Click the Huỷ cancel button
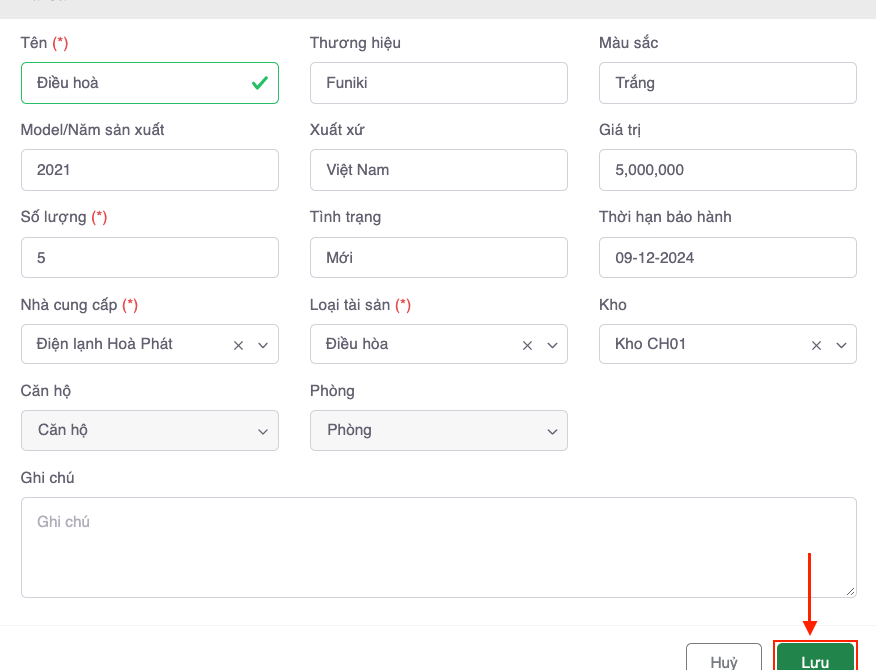Image resolution: width=876 pixels, height=670 pixels. pyautogui.click(x=723, y=660)
